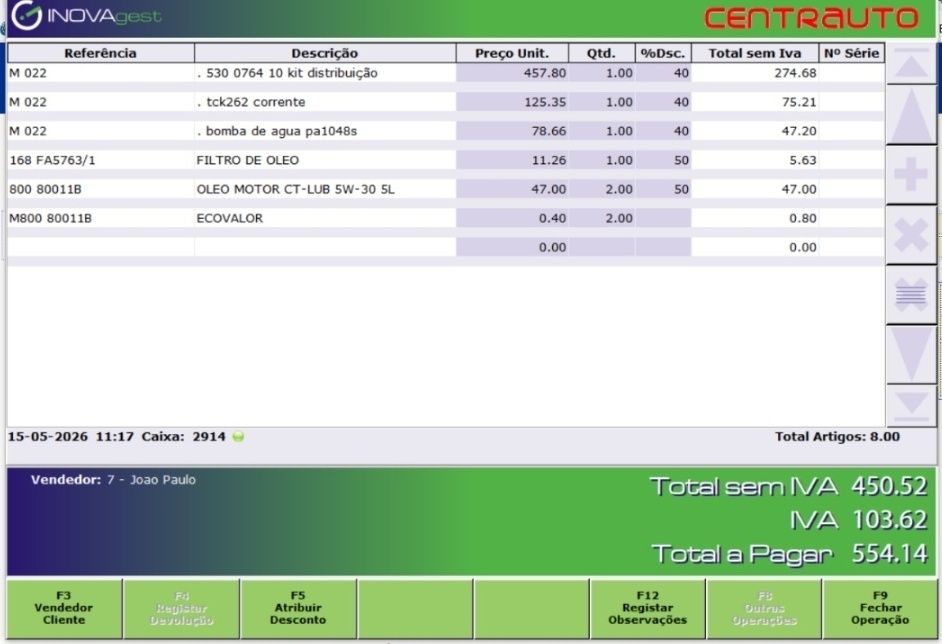The image size is (942, 644).
Task: Click quantity cell of ECOVALOR row
Action: pyautogui.click(x=601, y=218)
